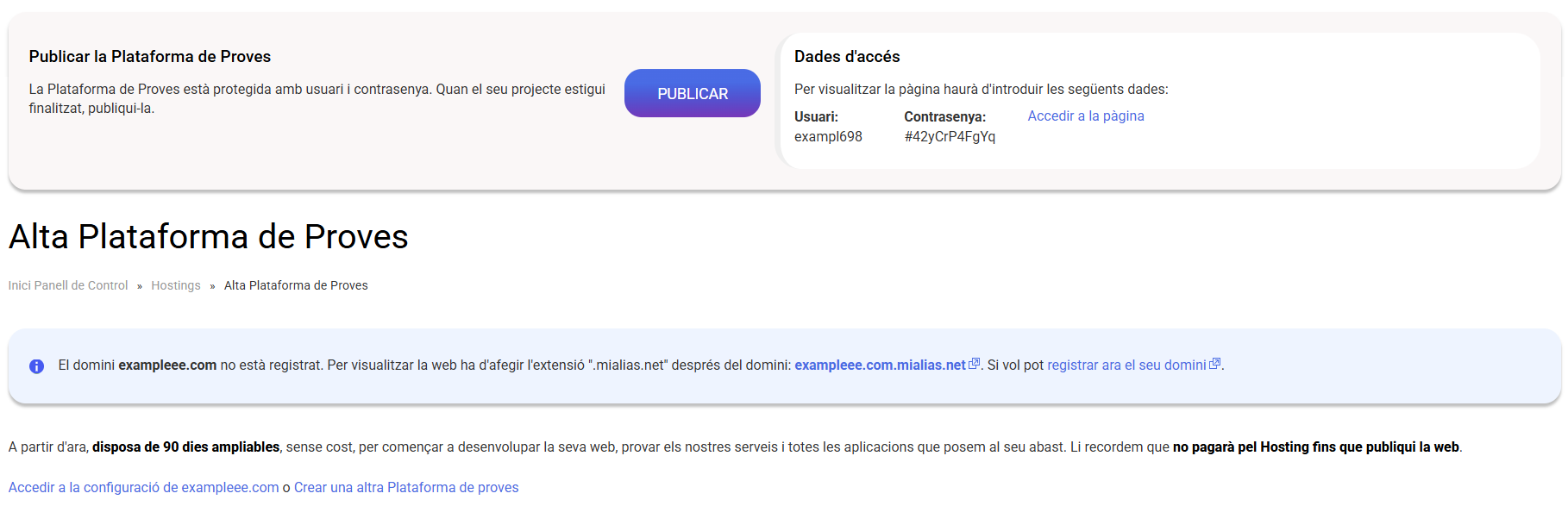This screenshot has height=506, width=1568.
Task: Click the 'Publicar la Plataforma de Proves' heading
Action: click(x=149, y=57)
